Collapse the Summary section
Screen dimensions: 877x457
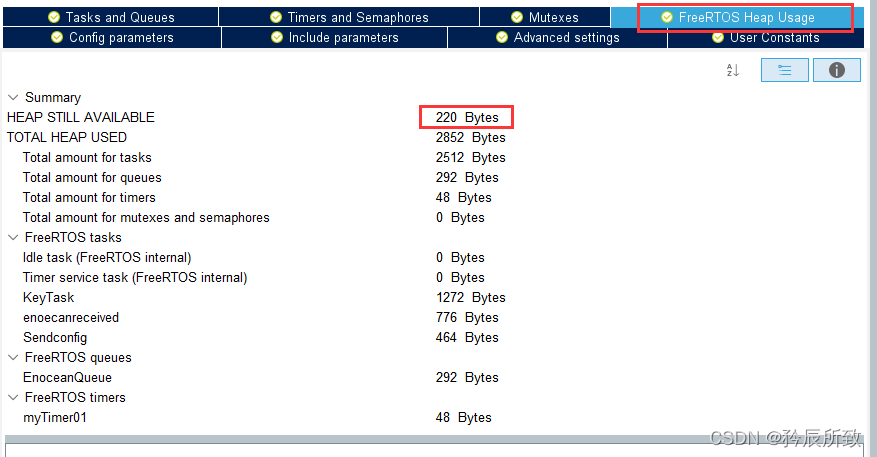pos(13,97)
